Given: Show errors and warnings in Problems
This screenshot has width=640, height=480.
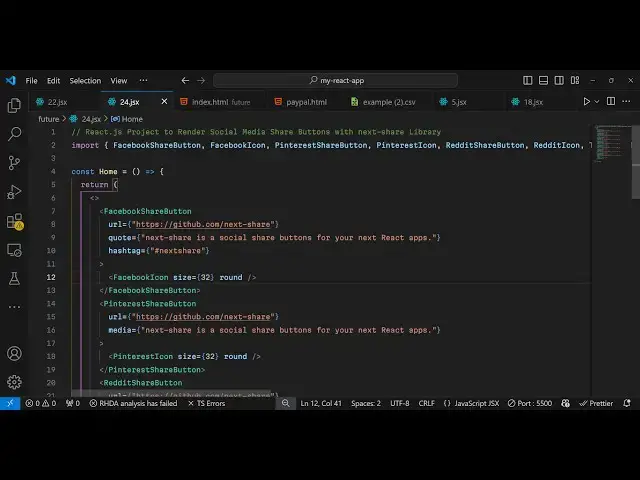Looking at the screenshot, I should 41,403.
